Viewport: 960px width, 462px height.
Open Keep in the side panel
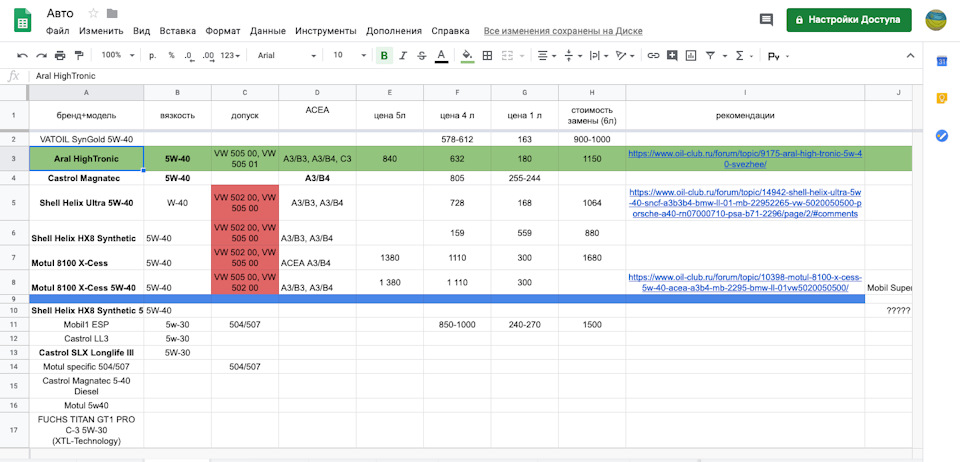(x=942, y=99)
